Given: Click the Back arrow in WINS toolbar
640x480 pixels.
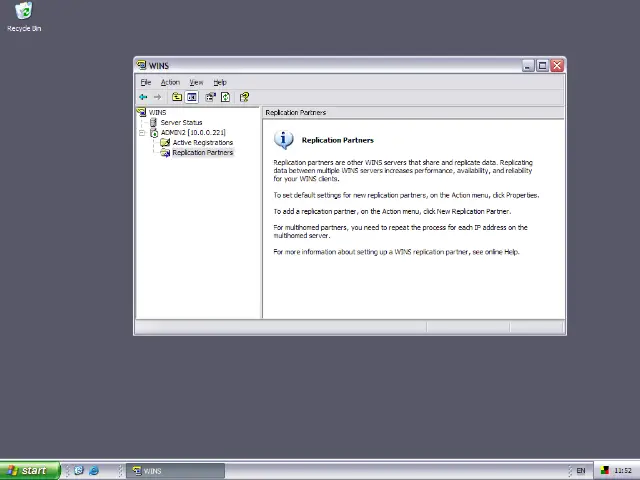Looking at the screenshot, I should coord(143,97).
